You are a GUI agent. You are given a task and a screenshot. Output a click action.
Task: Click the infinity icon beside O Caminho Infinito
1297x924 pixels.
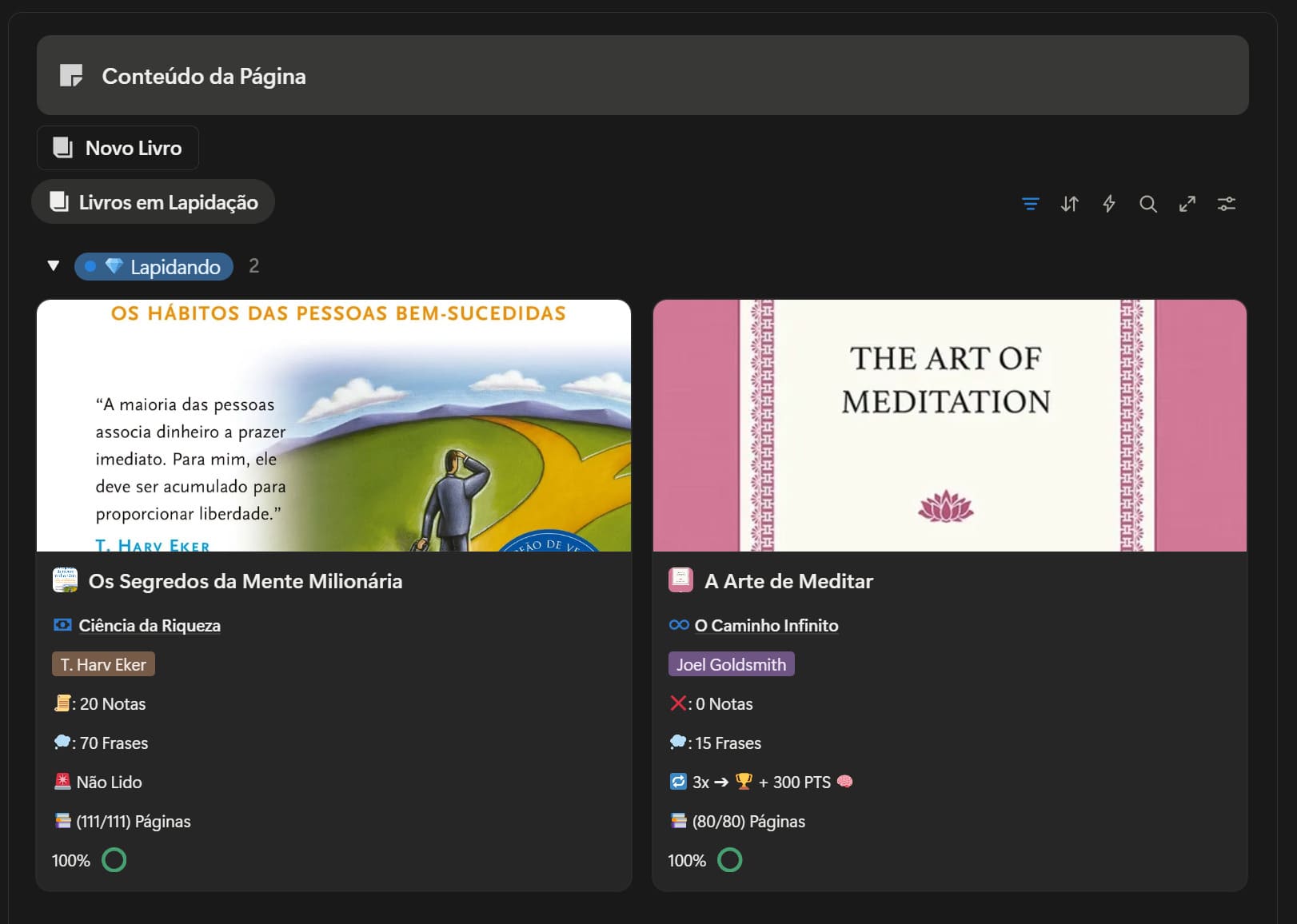(679, 625)
